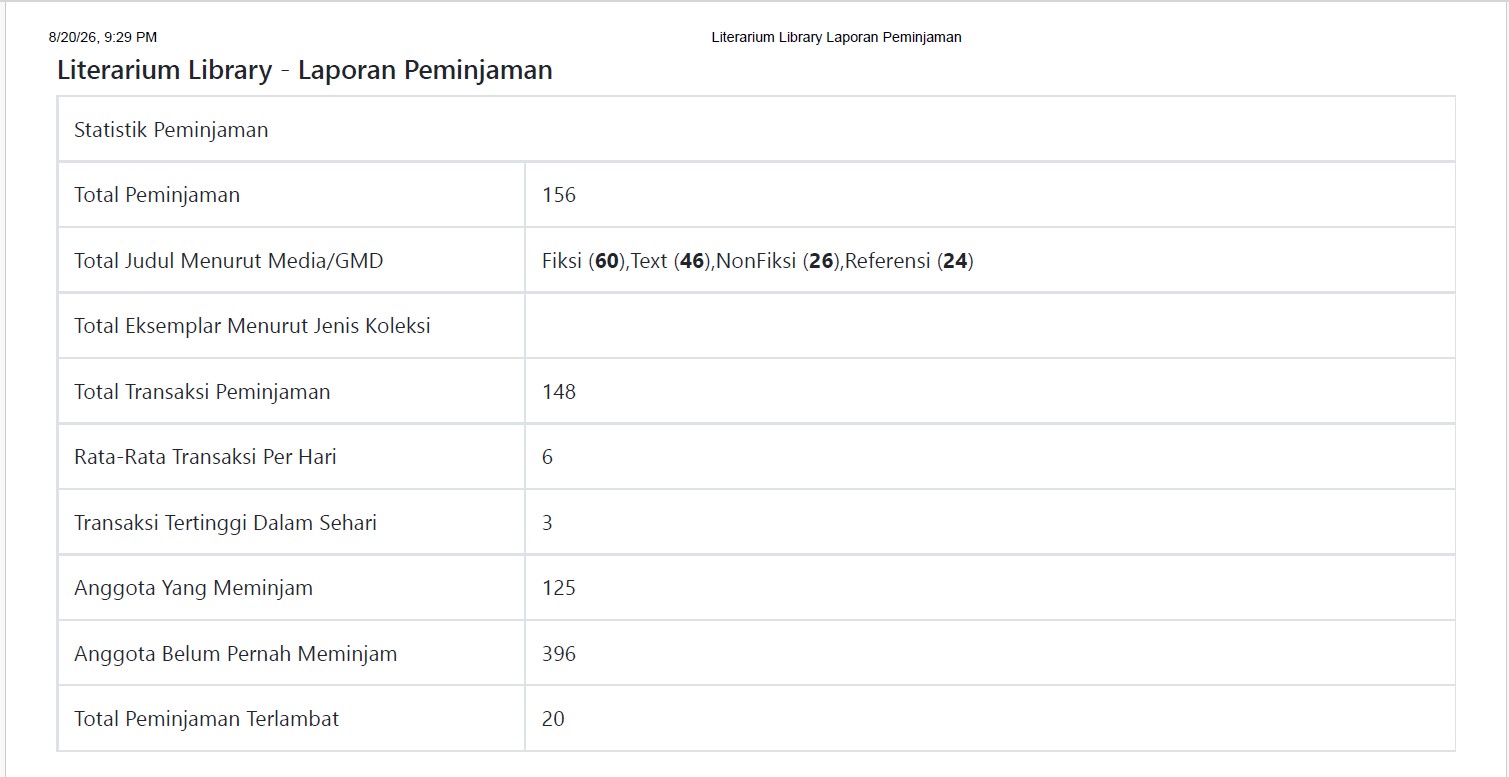
Task: Click the Total Transaksi Peminjaman label
Action: tap(202, 392)
